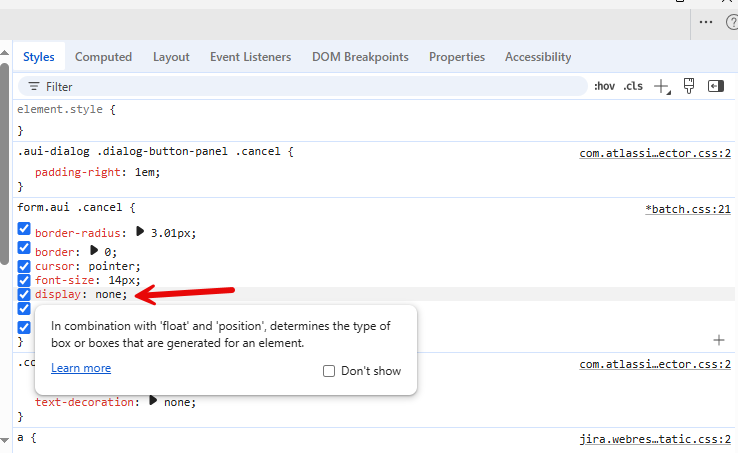Add new style rule plus icon
Image resolution: width=738 pixels, height=453 pixels.
(x=662, y=87)
